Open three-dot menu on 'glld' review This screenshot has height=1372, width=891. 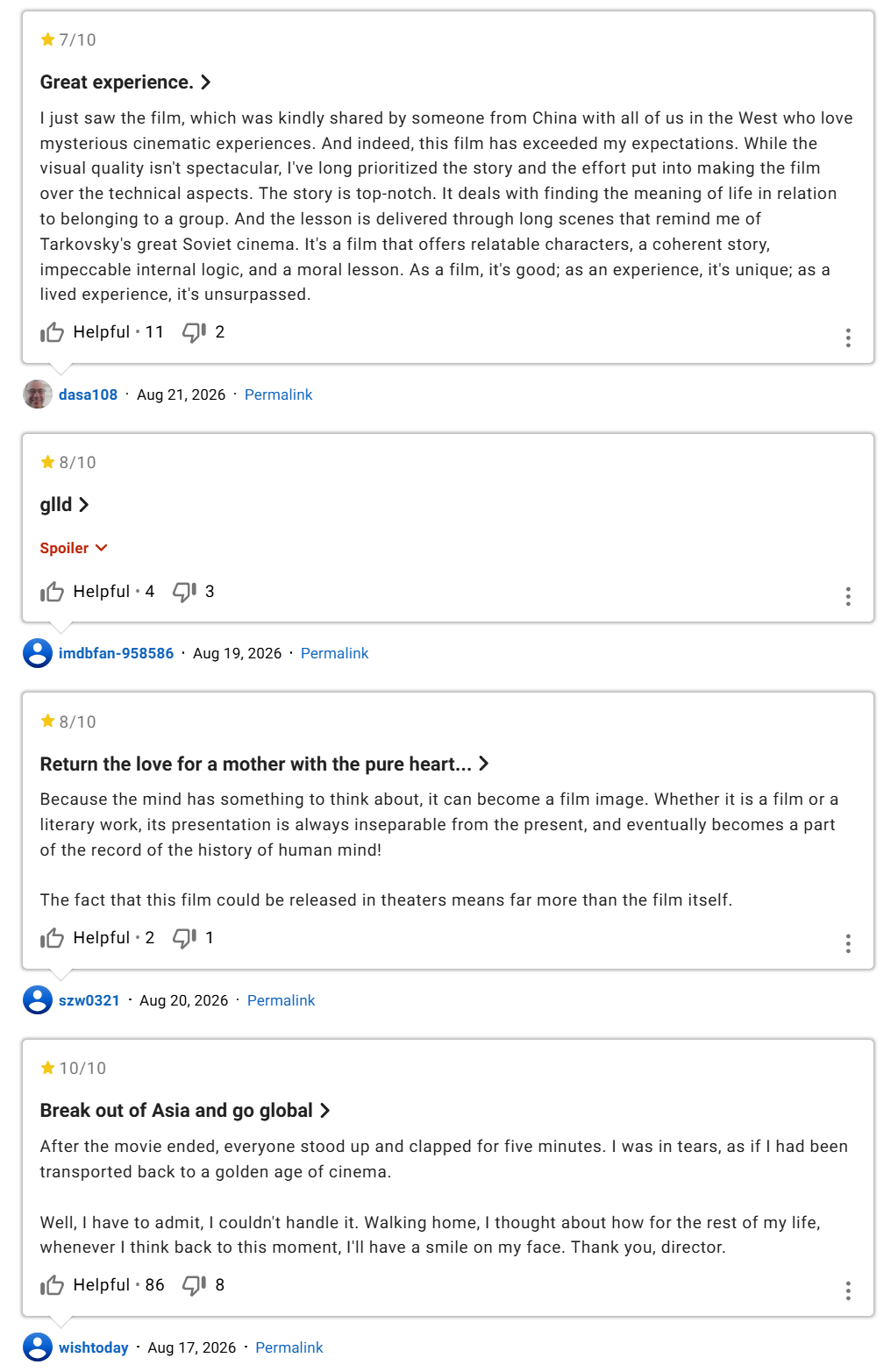(848, 597)
